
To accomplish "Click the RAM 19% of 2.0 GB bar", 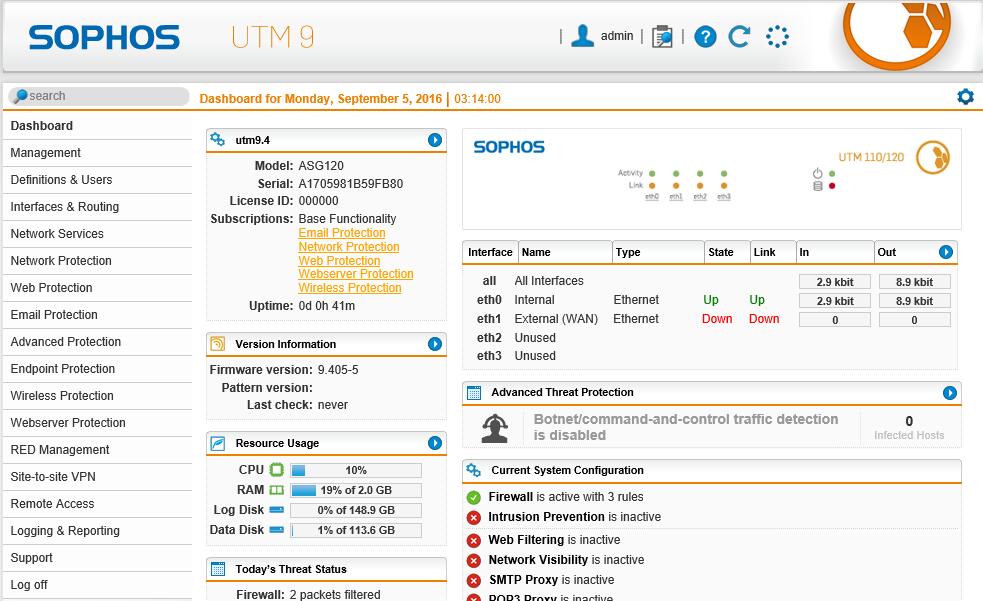I will click(355, 490).
